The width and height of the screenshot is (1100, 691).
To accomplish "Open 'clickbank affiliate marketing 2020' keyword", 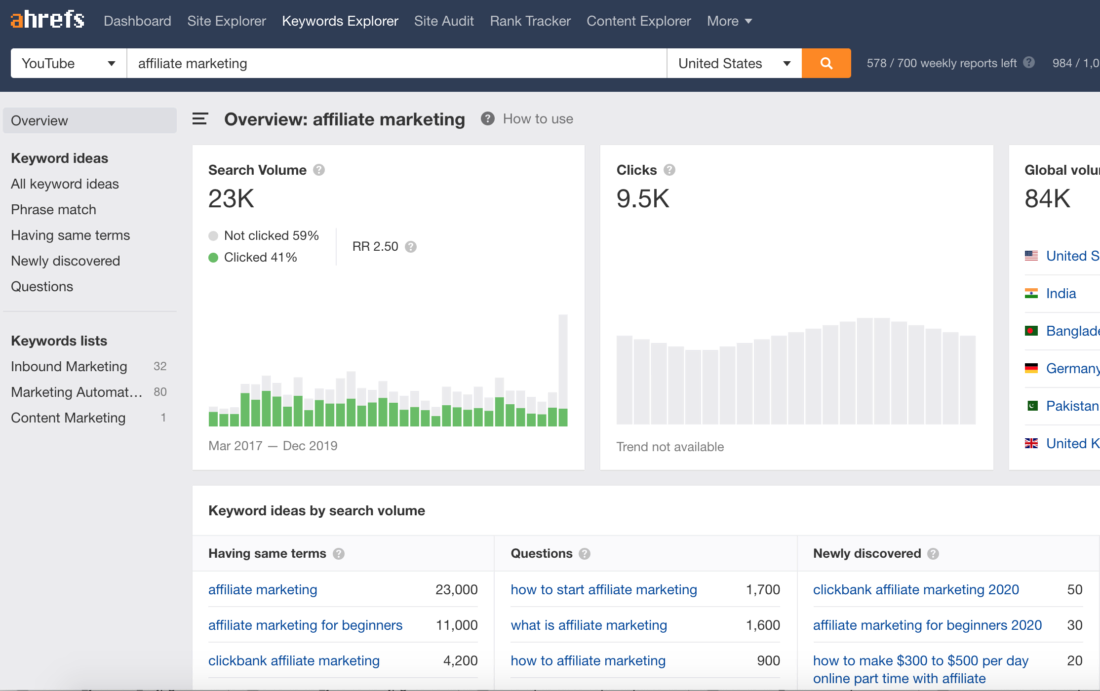I will (915, 589).
